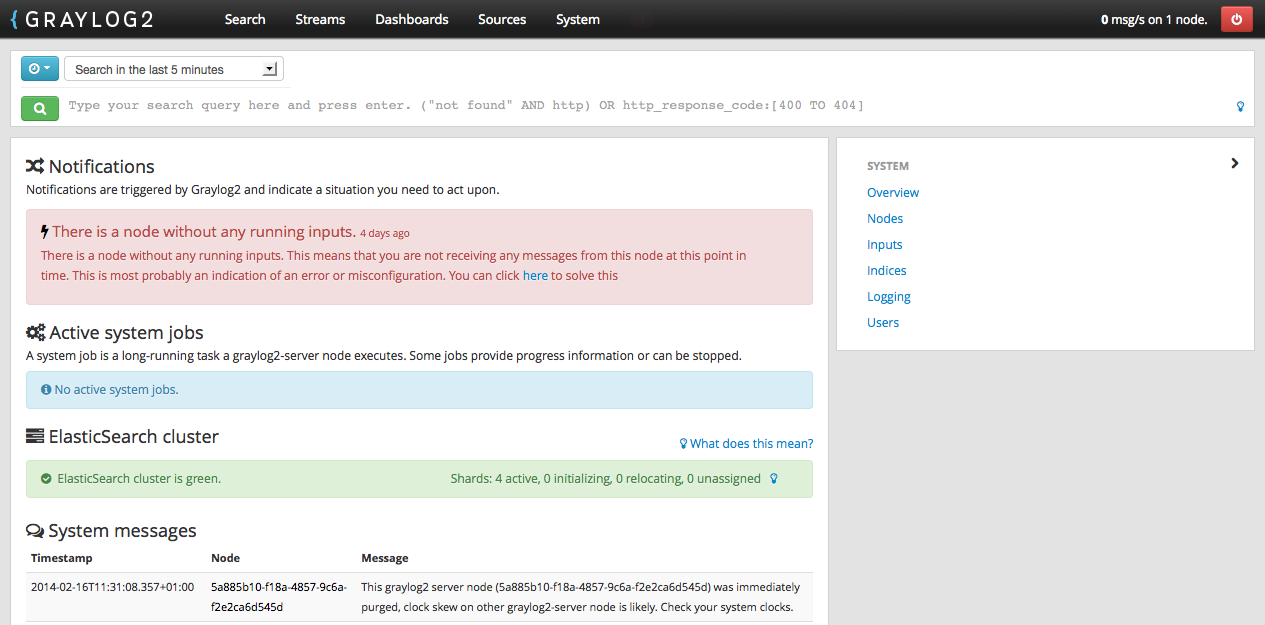
Task: Open Indices from the sidebar
Action: point(886,270)
